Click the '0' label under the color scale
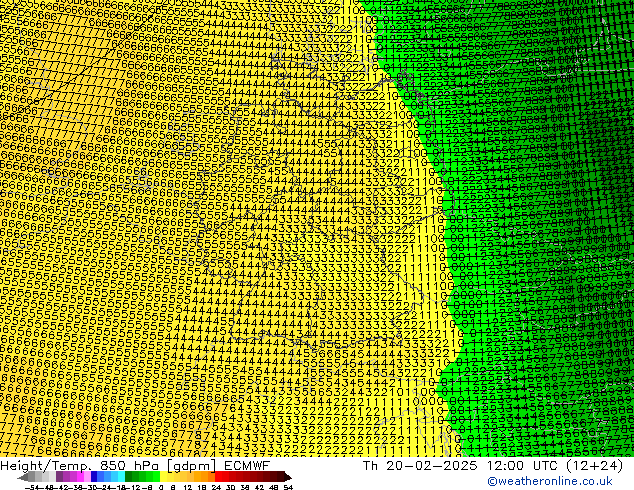 pyautogui.click(x=161, y=487)
